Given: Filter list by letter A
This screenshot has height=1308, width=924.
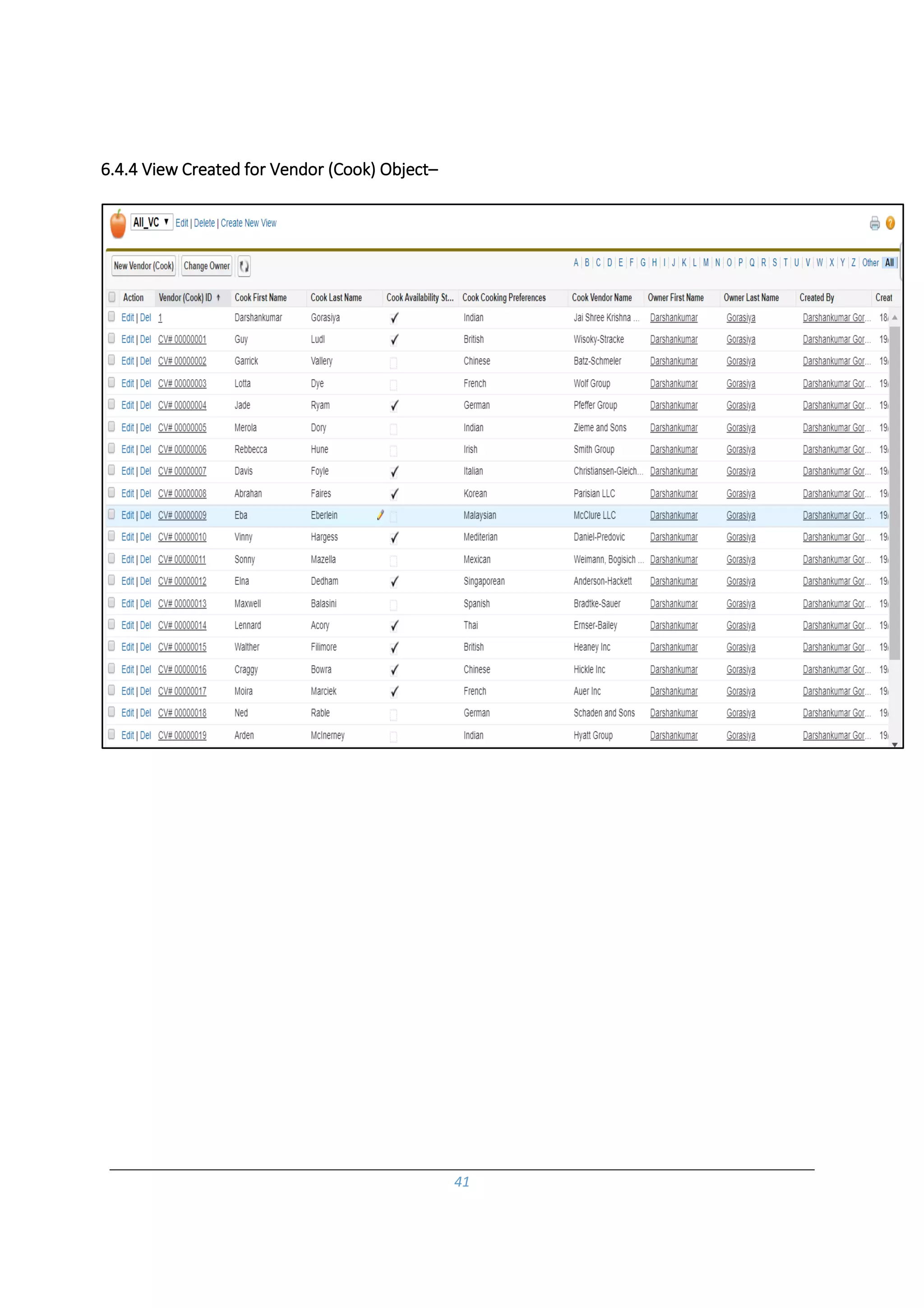Looking at the screenshot, I should point(576,263).
